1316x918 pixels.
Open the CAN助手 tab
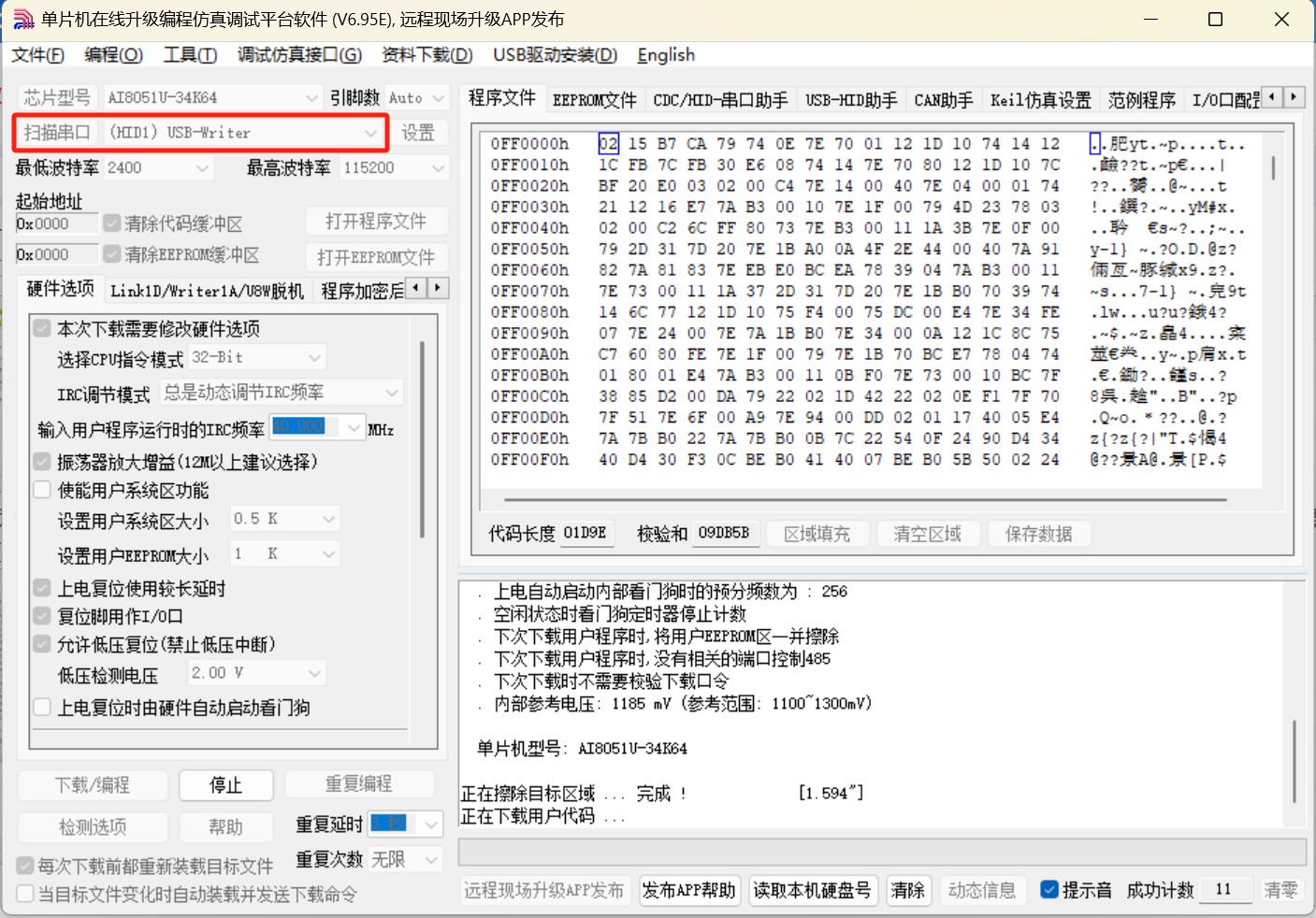point(944,99)
